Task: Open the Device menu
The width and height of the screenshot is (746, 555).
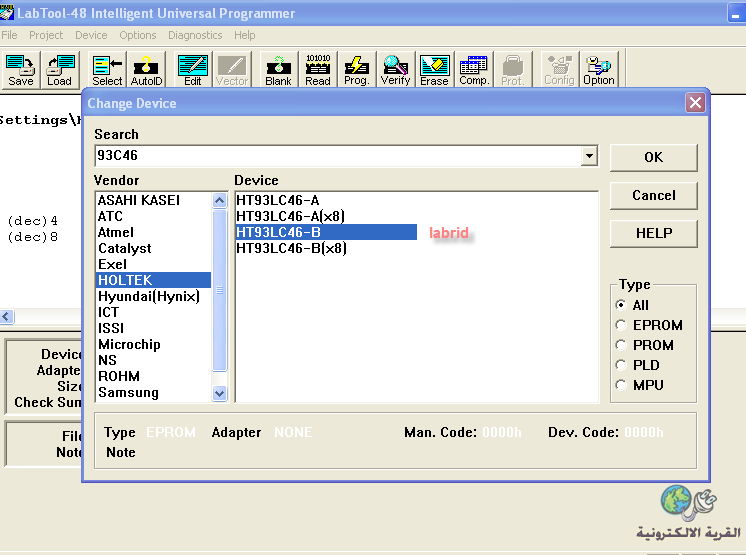Action: 91,35
